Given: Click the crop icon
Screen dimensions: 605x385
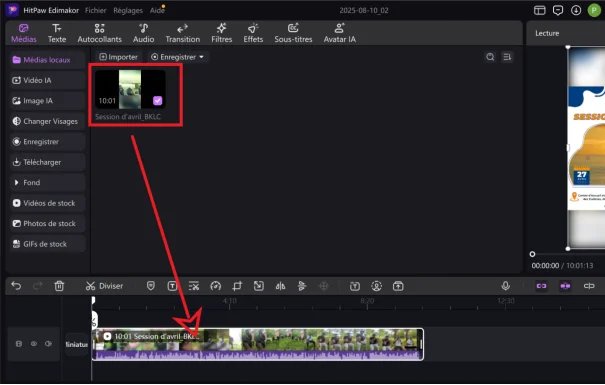Looking at the screenshot, I should [237, 286].
